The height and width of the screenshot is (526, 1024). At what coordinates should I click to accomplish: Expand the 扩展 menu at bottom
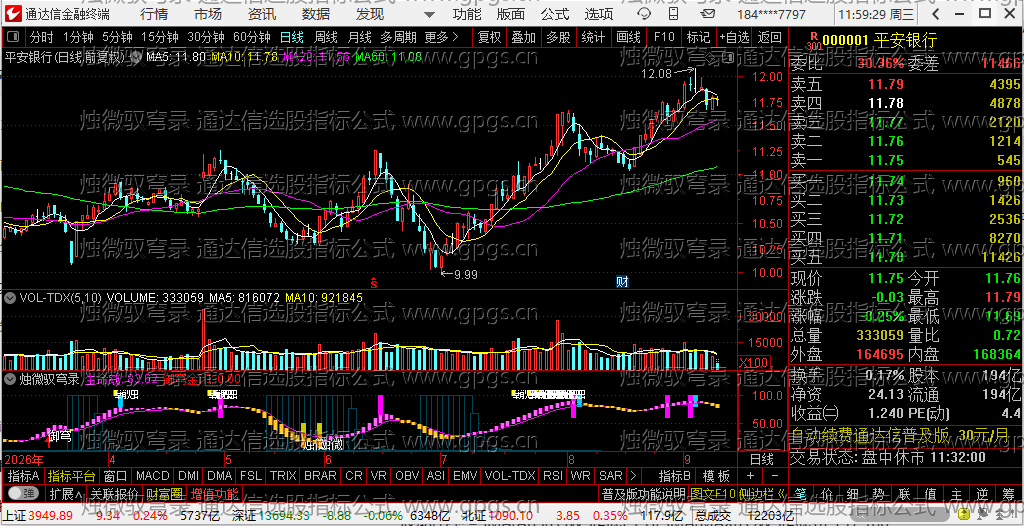tap(66, 493)
